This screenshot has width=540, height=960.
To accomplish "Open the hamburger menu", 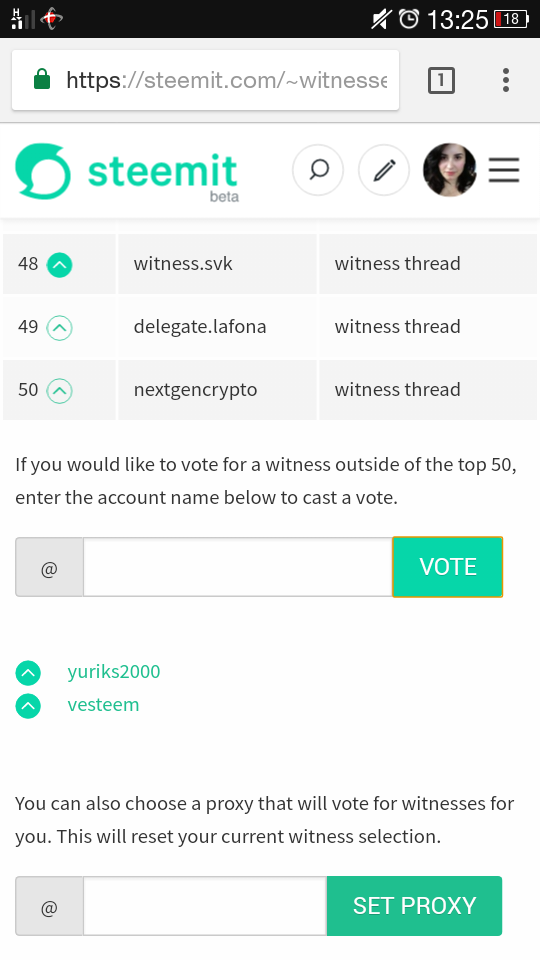I will tap(504, 170).
